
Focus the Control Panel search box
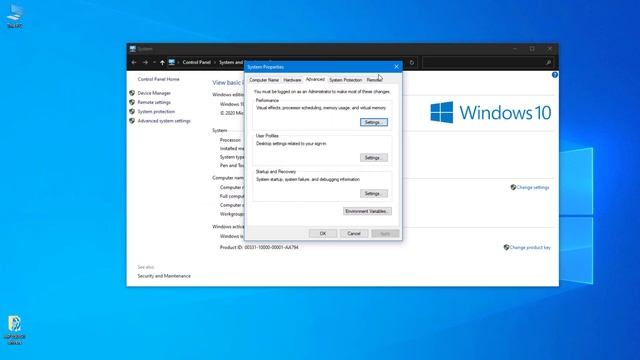488,62
